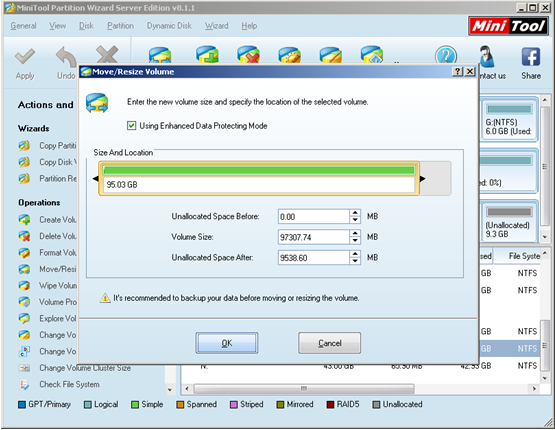Decrease Unallocated Space Before value with down arrow
Screen dimensions: 555x430
coord(355,220)
